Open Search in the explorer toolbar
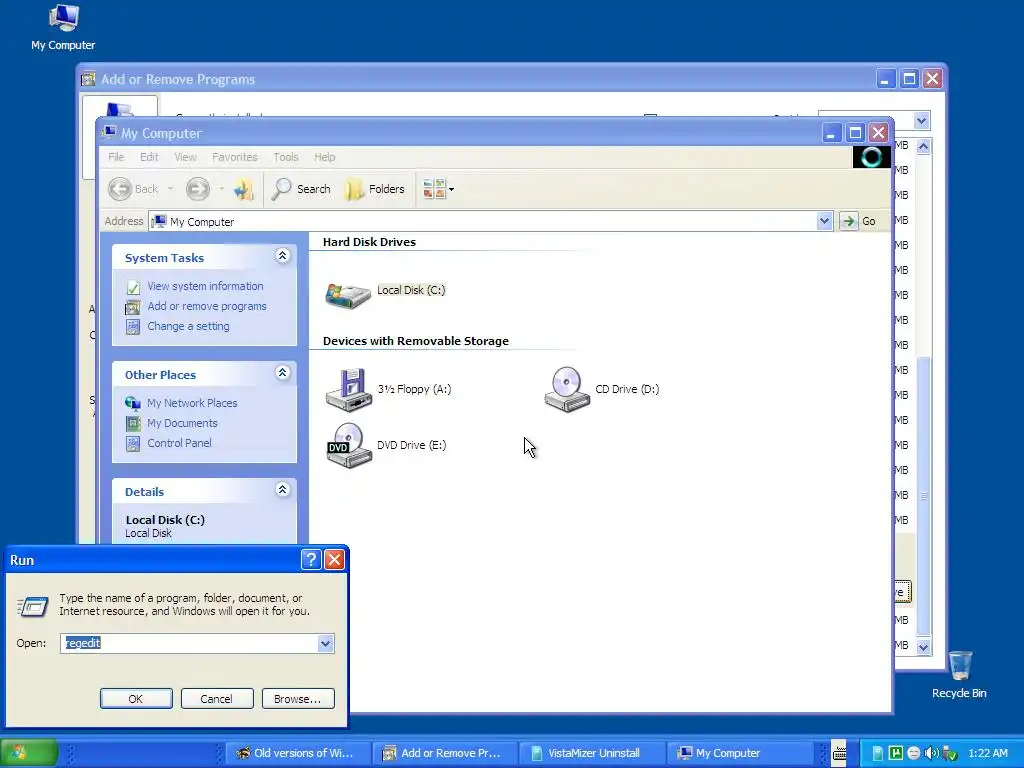The image size is (1024, 768). [301, 189]
